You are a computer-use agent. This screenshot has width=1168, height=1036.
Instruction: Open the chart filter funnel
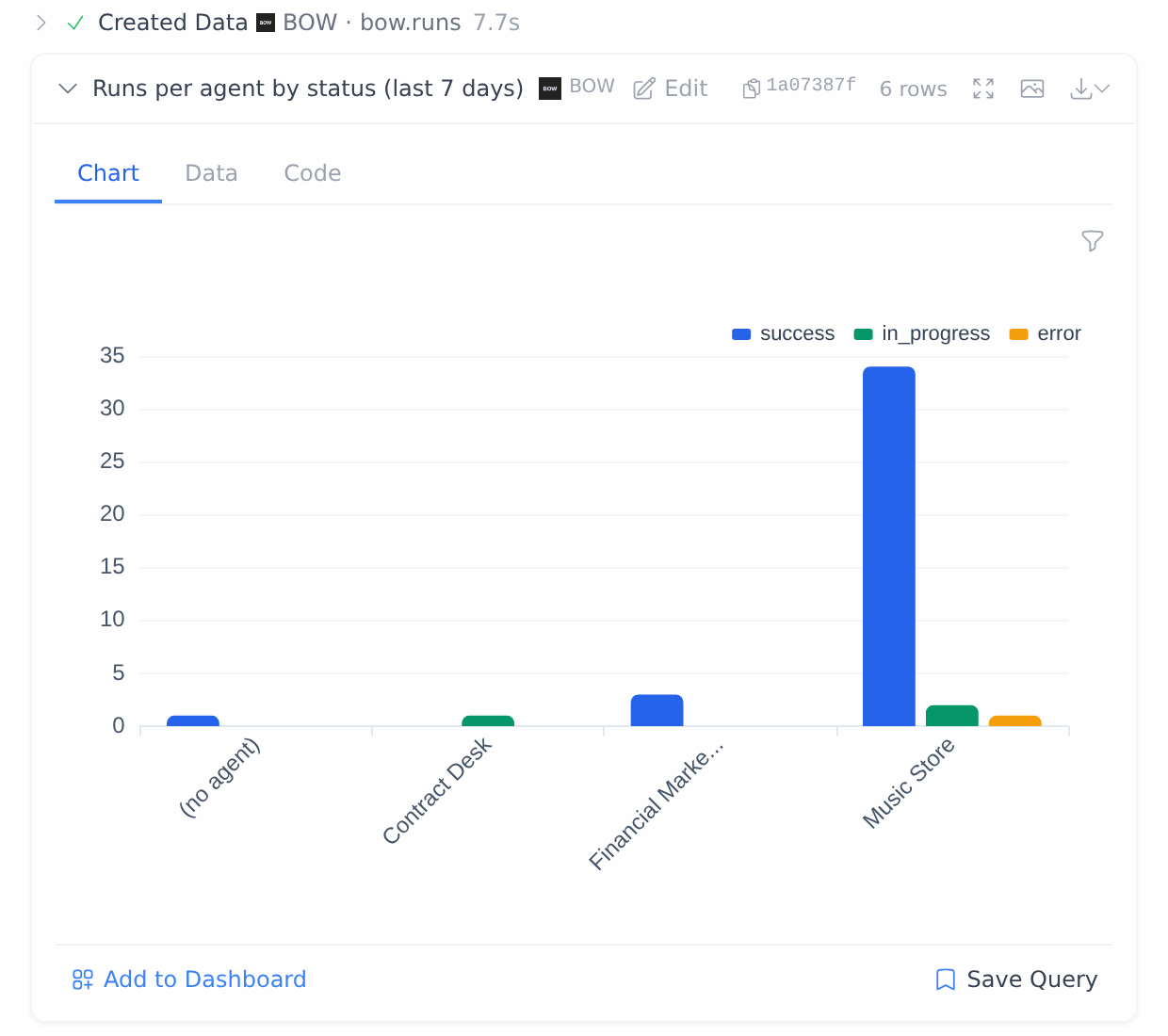tap(1093, 241)
